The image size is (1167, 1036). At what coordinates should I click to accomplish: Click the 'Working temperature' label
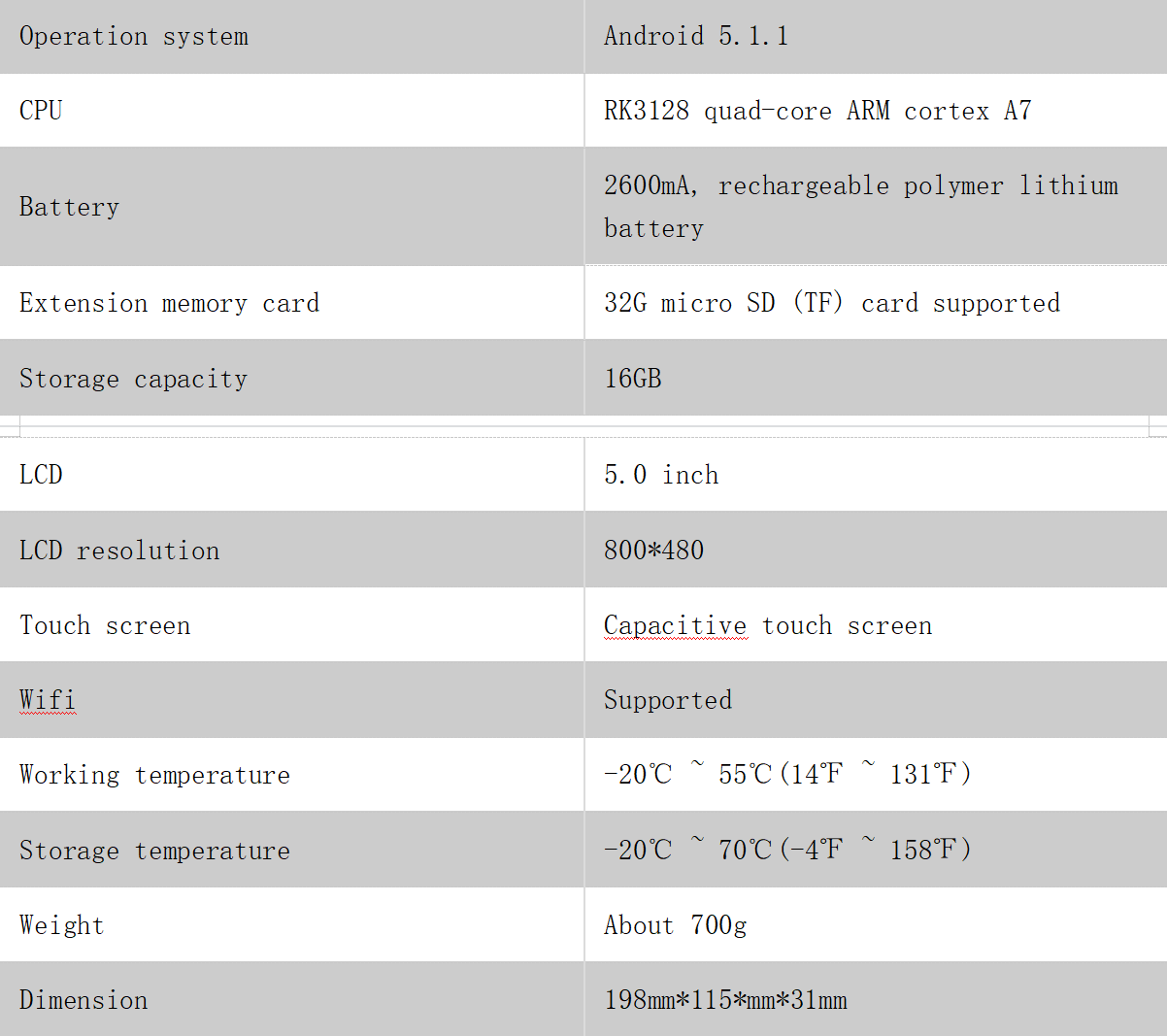coord(155,775)
